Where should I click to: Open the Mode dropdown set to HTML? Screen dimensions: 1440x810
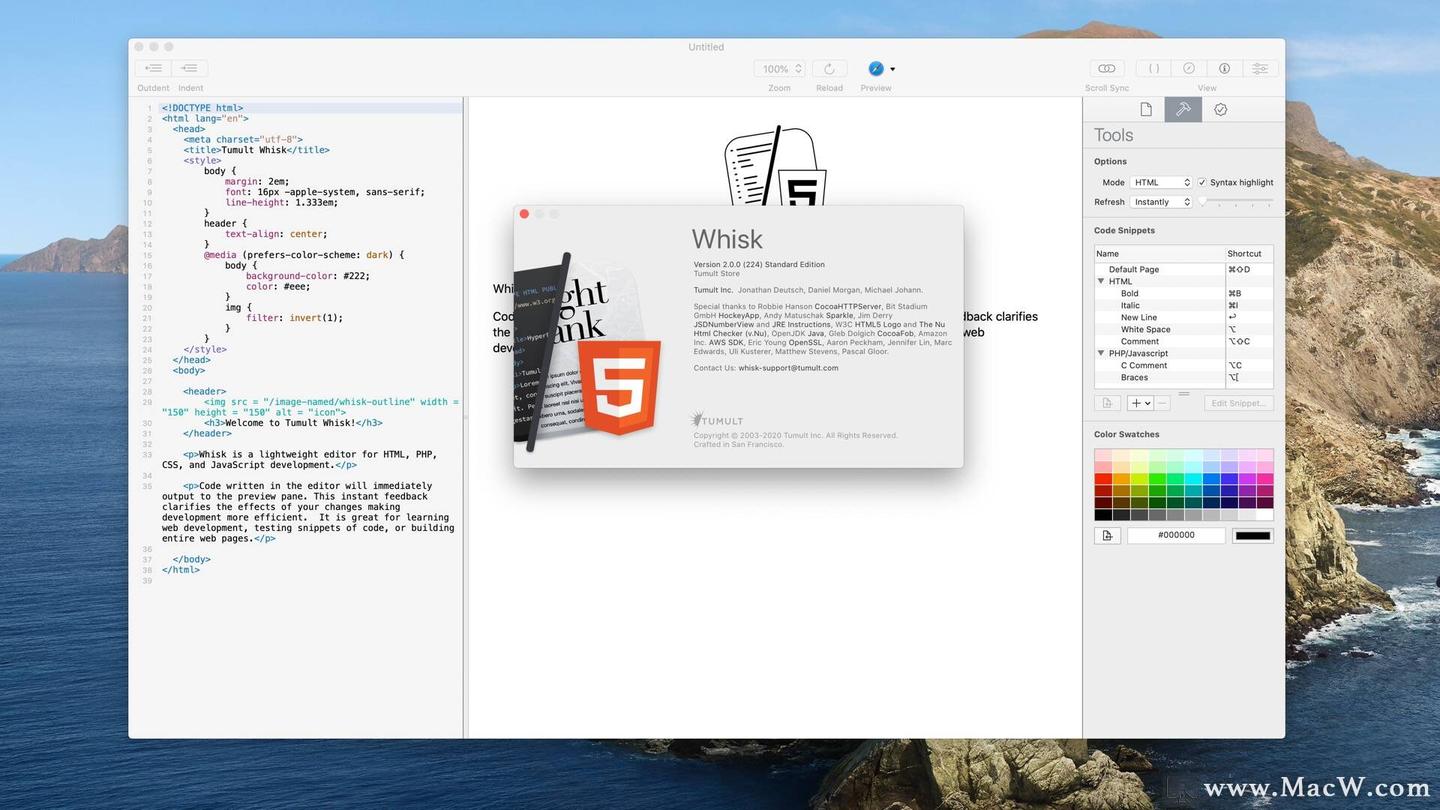coord(1162,182)
